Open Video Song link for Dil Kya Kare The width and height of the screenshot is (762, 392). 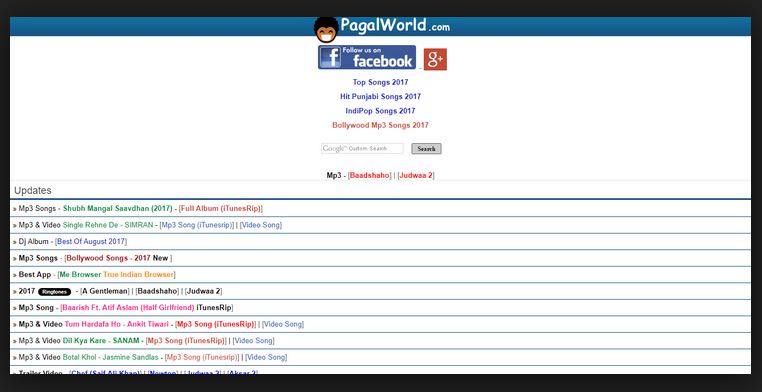254,341
